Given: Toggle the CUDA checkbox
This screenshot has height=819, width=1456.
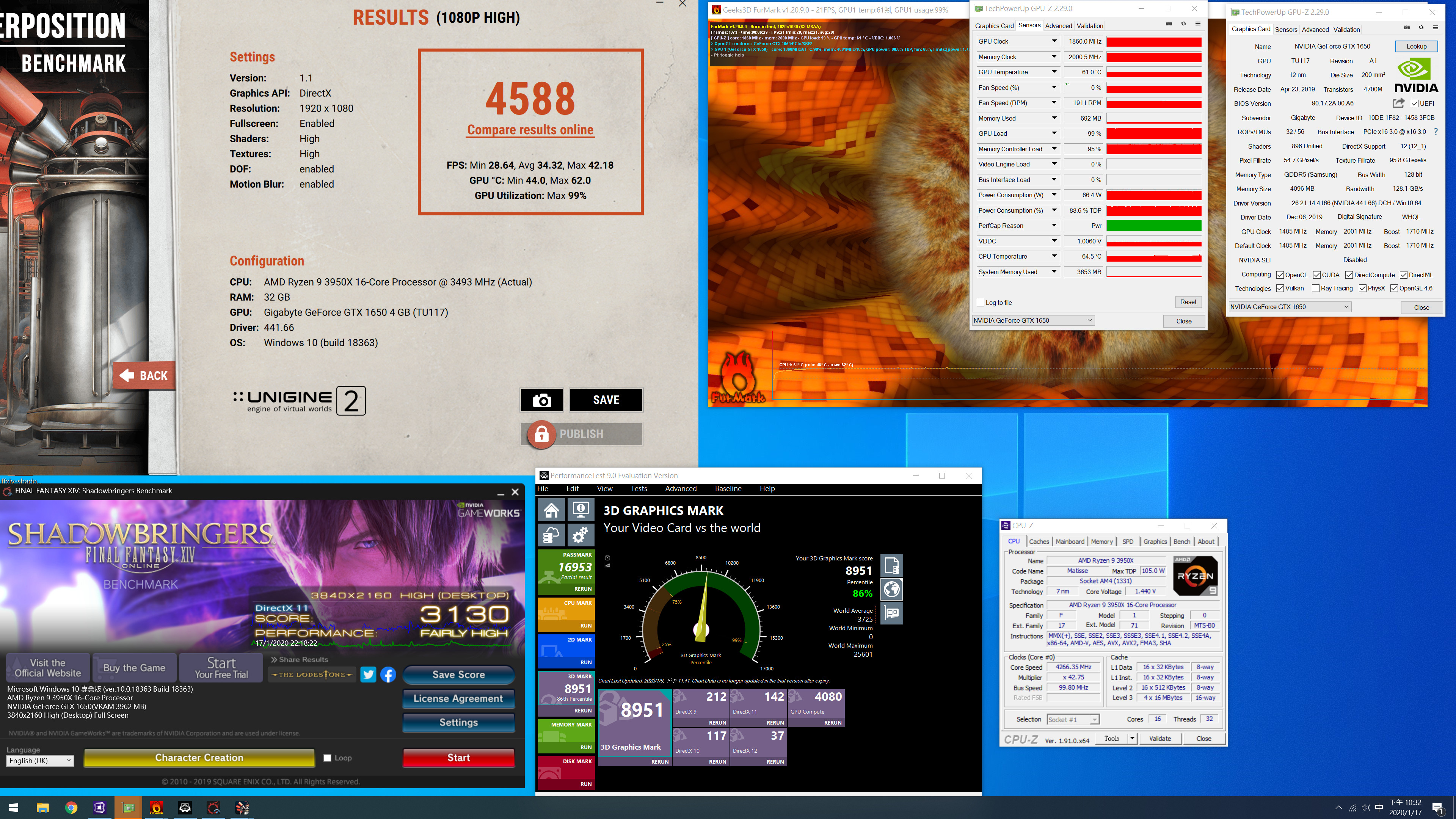Looking at the screenshot, I should pyautogui.click(x=1316, y=275).
